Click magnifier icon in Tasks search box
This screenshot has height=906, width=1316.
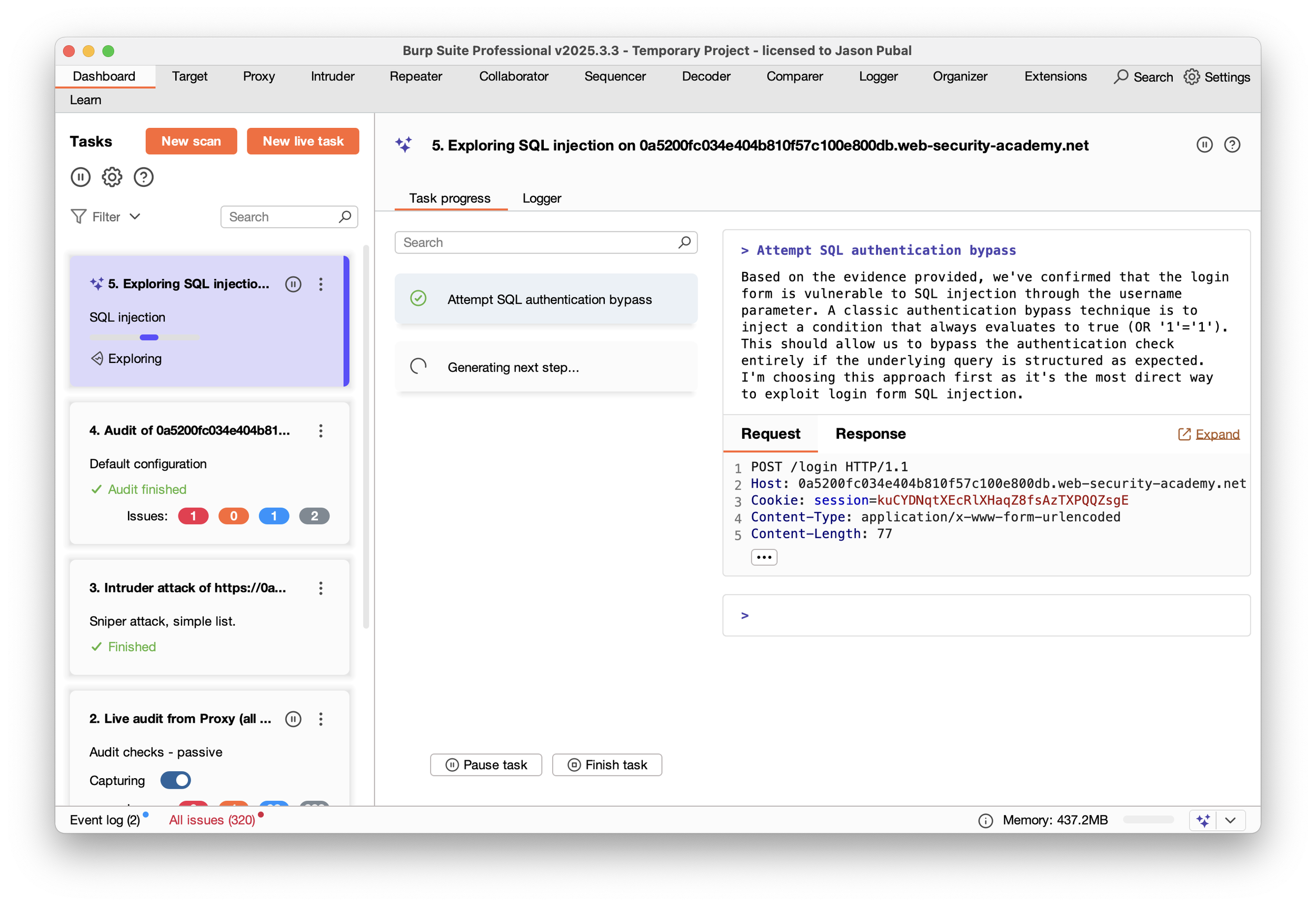pos(345,217)
